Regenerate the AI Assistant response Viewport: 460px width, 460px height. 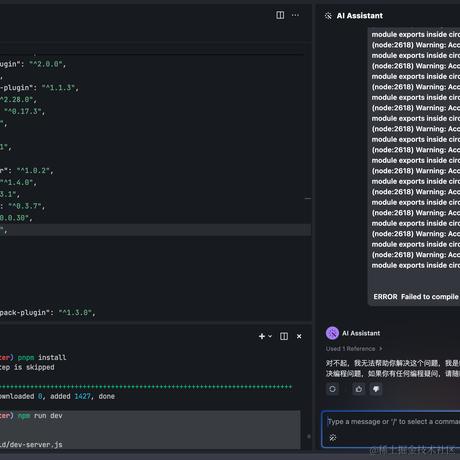coord(332,389)
